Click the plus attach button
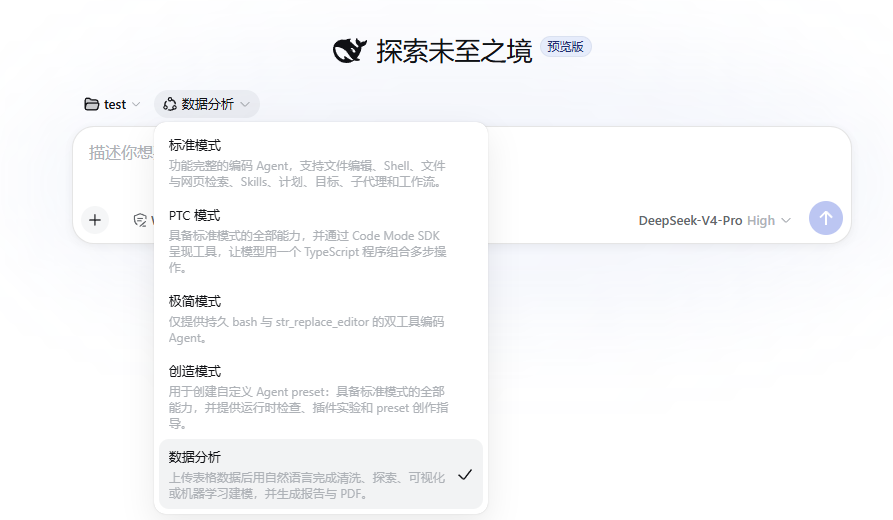Viewport: 893px width, 520px height. 95,220
